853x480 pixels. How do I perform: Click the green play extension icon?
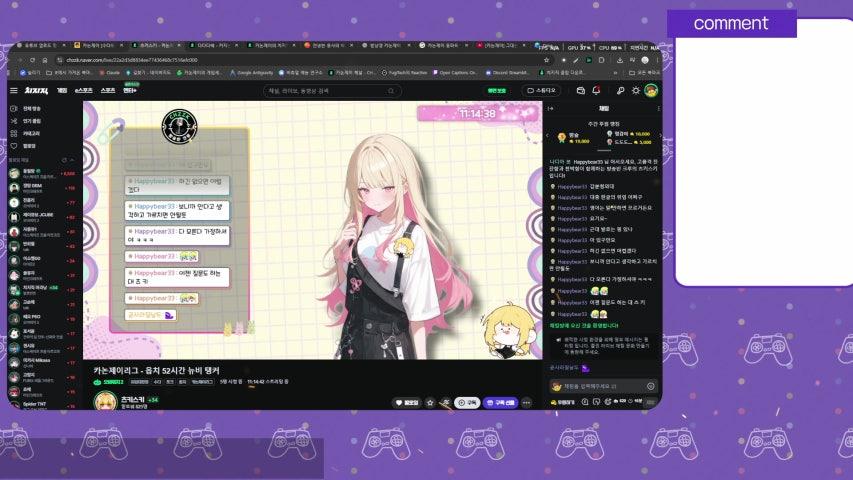(589, 60)
